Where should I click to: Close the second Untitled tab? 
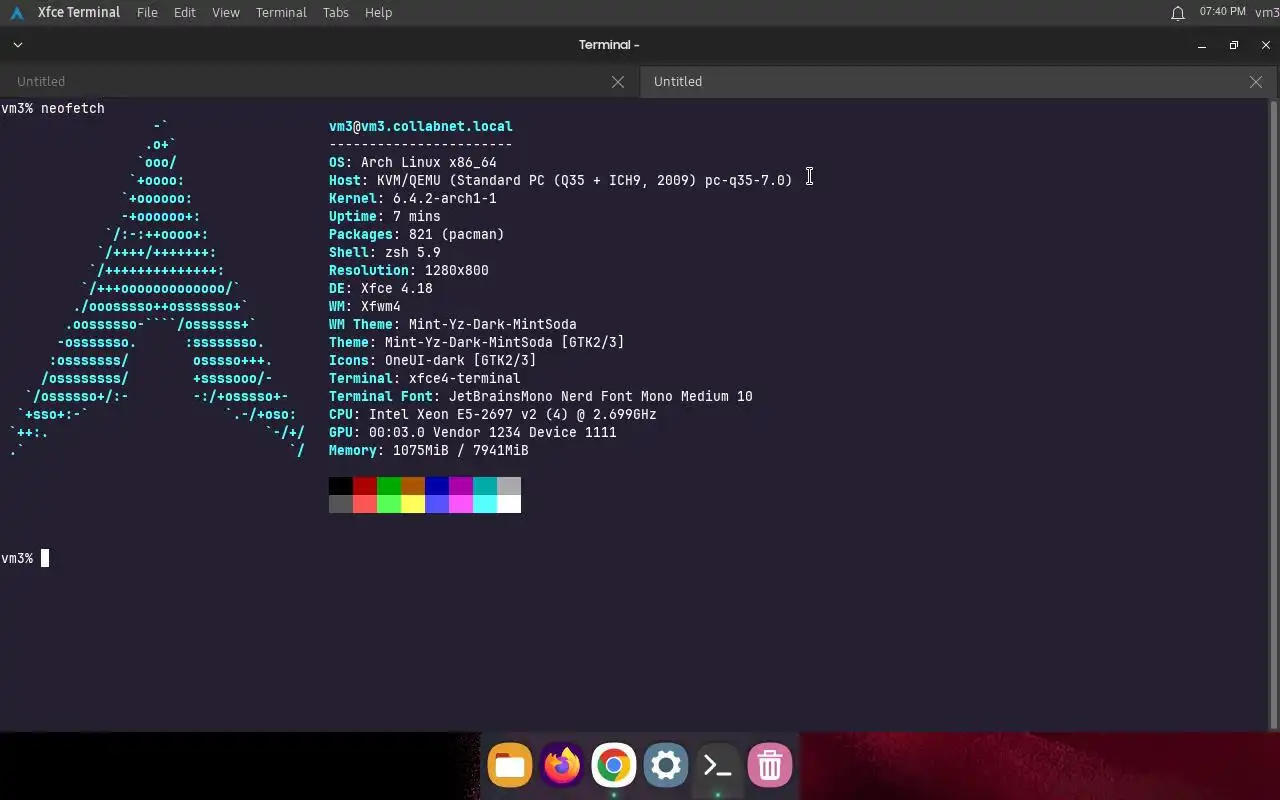click(1256, 82)
